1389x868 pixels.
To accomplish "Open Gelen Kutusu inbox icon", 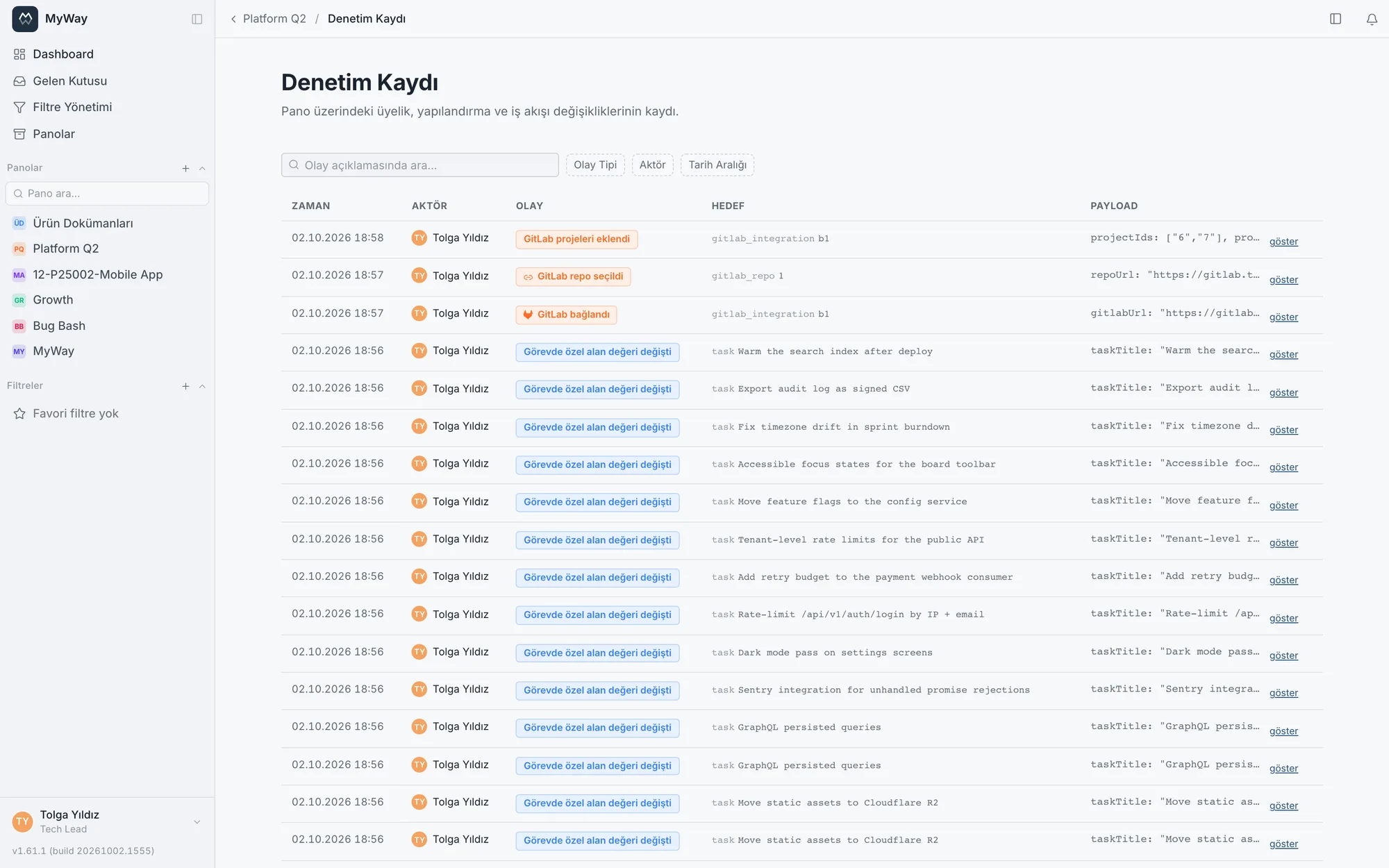I will coord(19,81).
